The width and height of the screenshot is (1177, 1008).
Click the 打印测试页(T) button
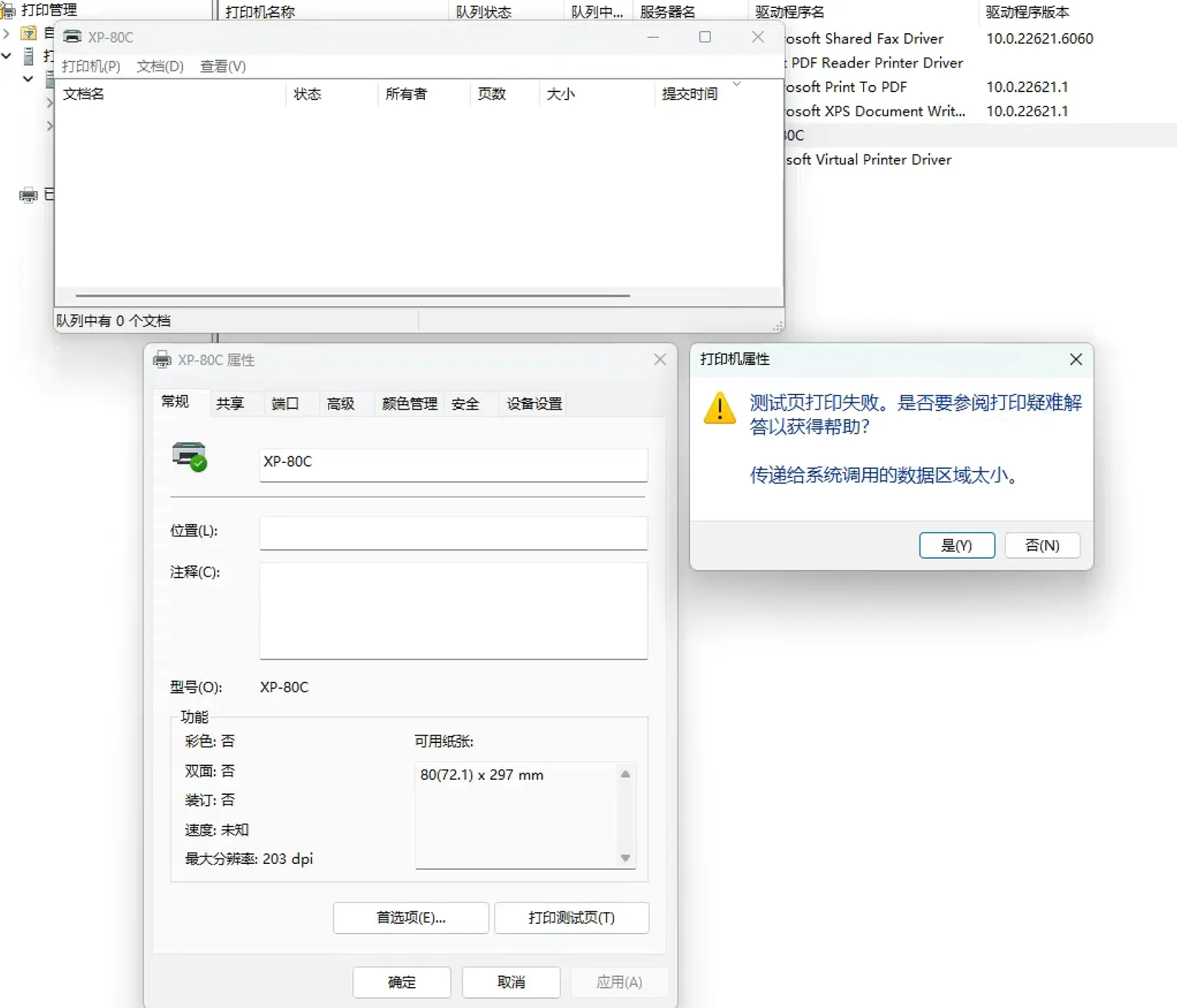tap(571, 917)
